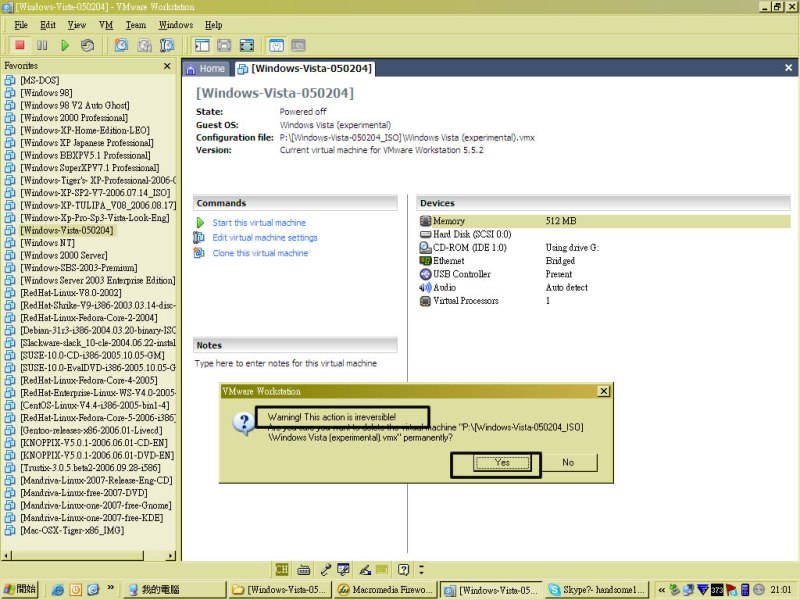This screenshot has width=800, height=600.
Task: Select the [Windows-Vista-050204] tab
Action: (305, 68)
